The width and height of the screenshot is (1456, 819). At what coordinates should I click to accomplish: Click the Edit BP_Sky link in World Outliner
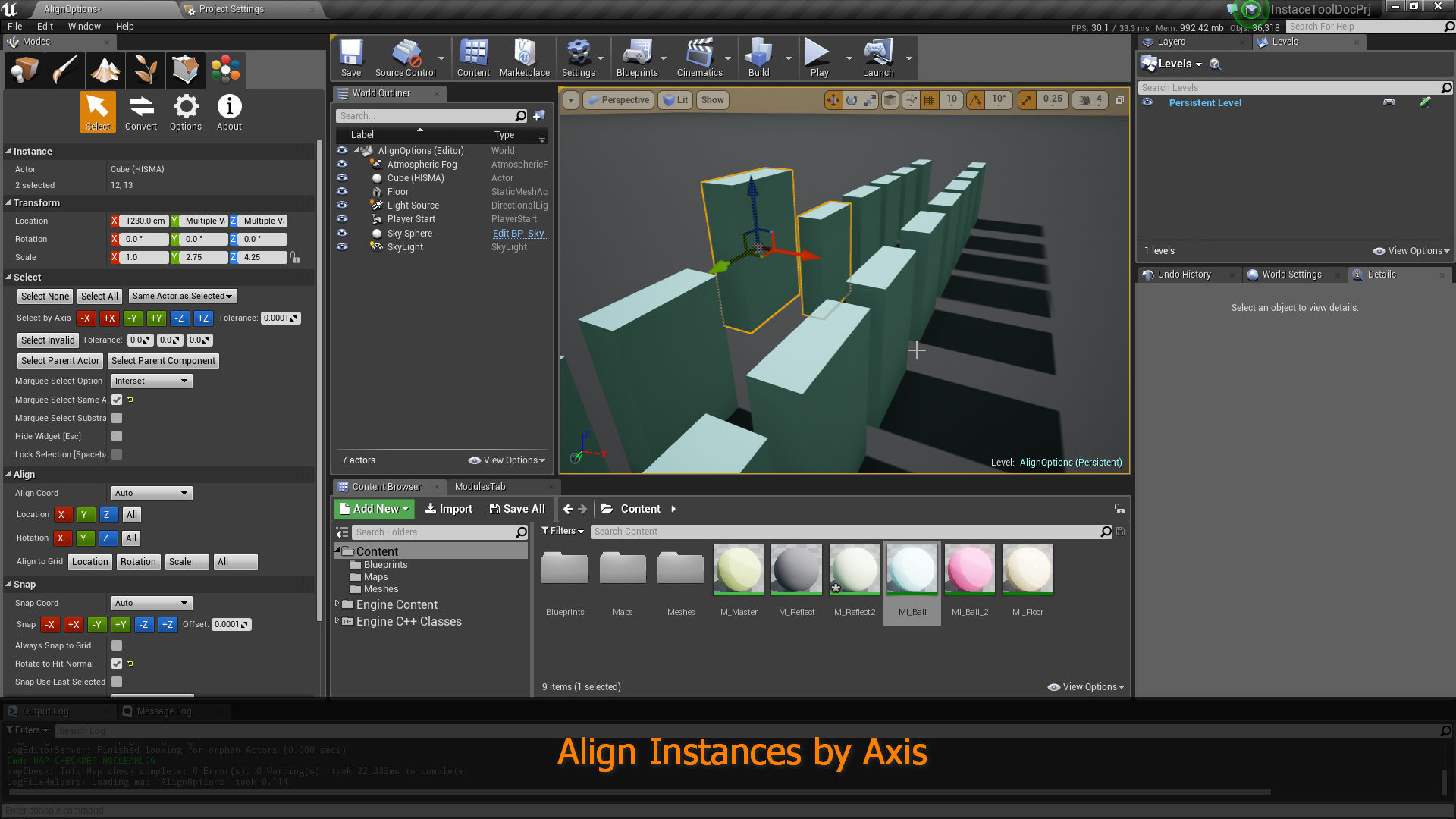click(519, 233)
